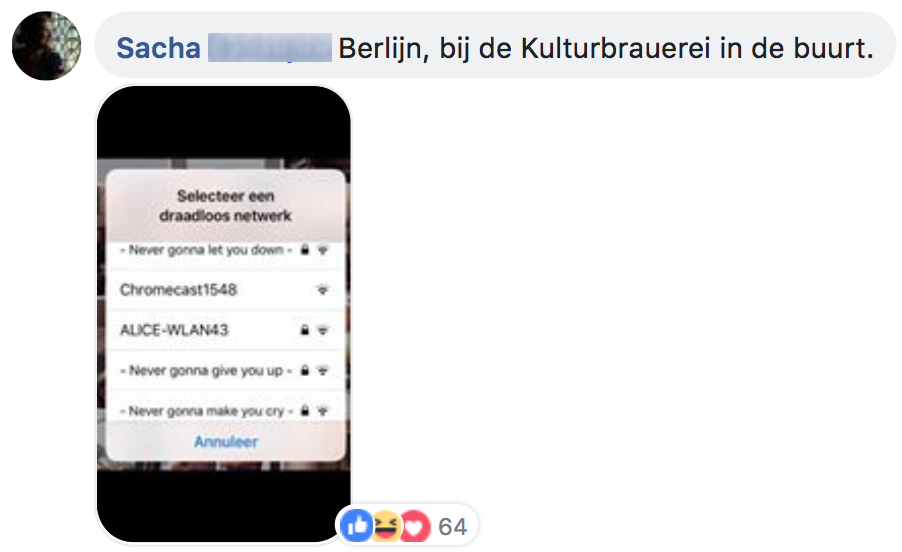Click the WiFi signal icon beside Chromecast1548
The width and height of the screenshot is (902, 552).
click(323, 290)
